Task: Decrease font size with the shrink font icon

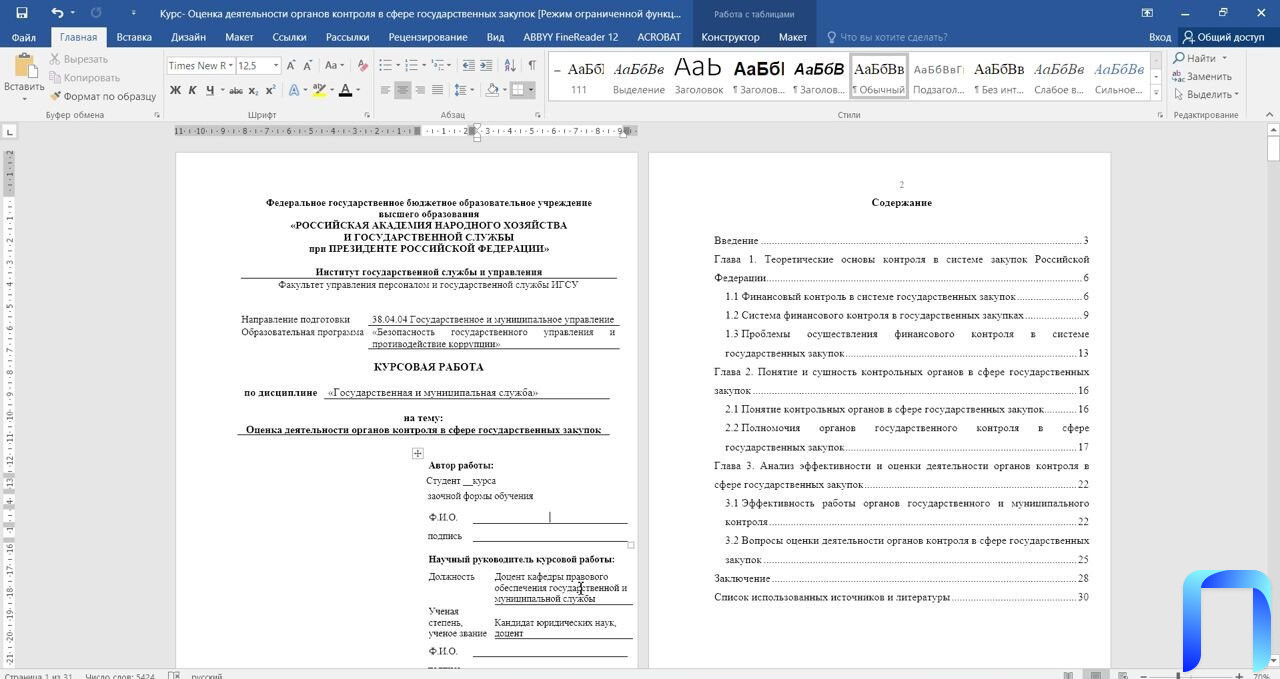Action: 309,65
